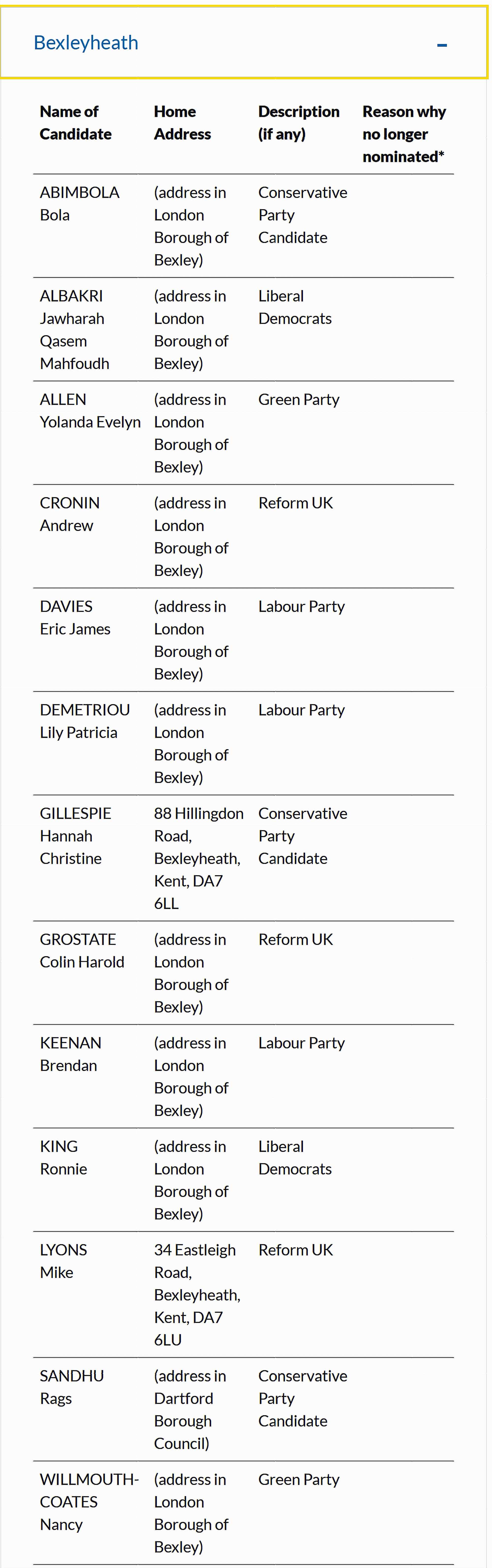Click the Description (if any) column header
This screenshot has width=492, height=1568.
click(x=299, y=122)
